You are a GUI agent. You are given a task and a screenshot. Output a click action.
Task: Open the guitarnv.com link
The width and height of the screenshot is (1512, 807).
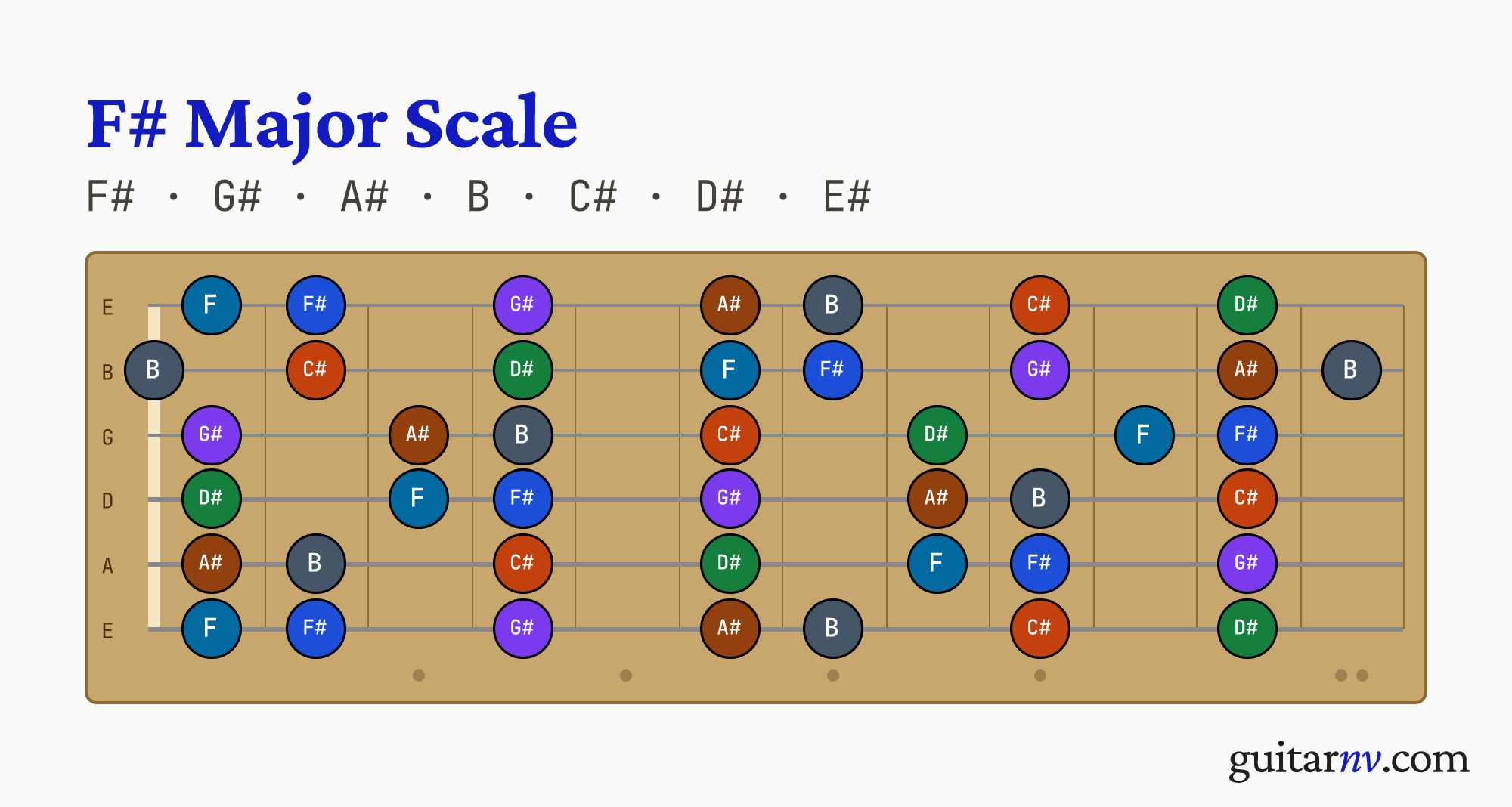[x=1349, y=759]
